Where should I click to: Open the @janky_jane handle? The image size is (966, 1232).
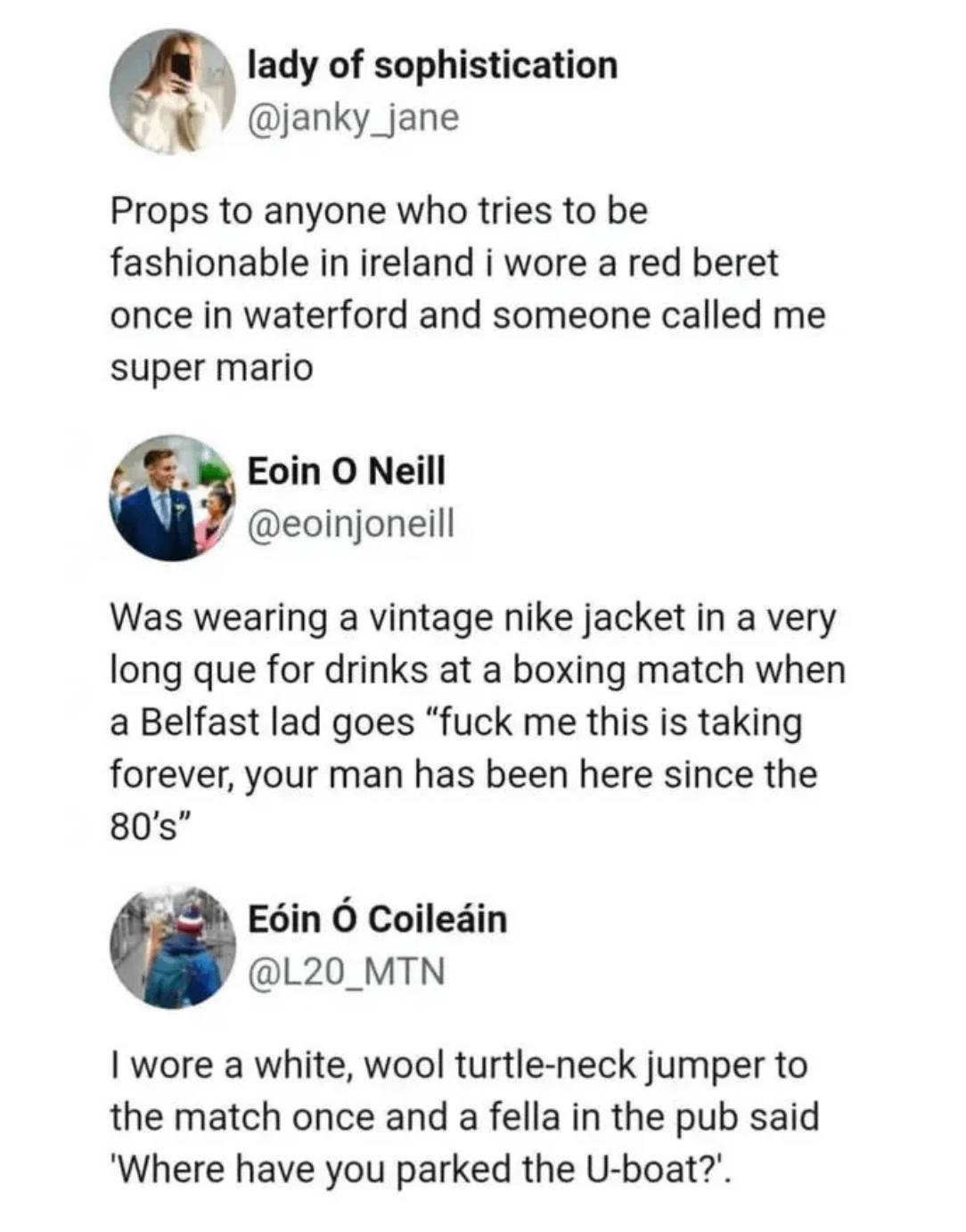pos(353,118)
